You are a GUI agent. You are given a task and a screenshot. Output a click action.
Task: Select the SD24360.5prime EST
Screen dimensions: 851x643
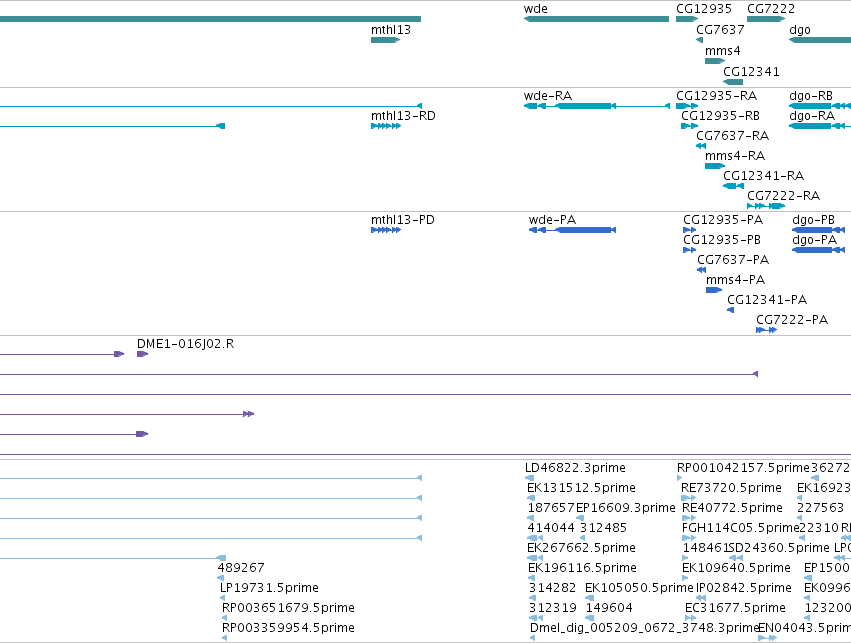[736, 558]
